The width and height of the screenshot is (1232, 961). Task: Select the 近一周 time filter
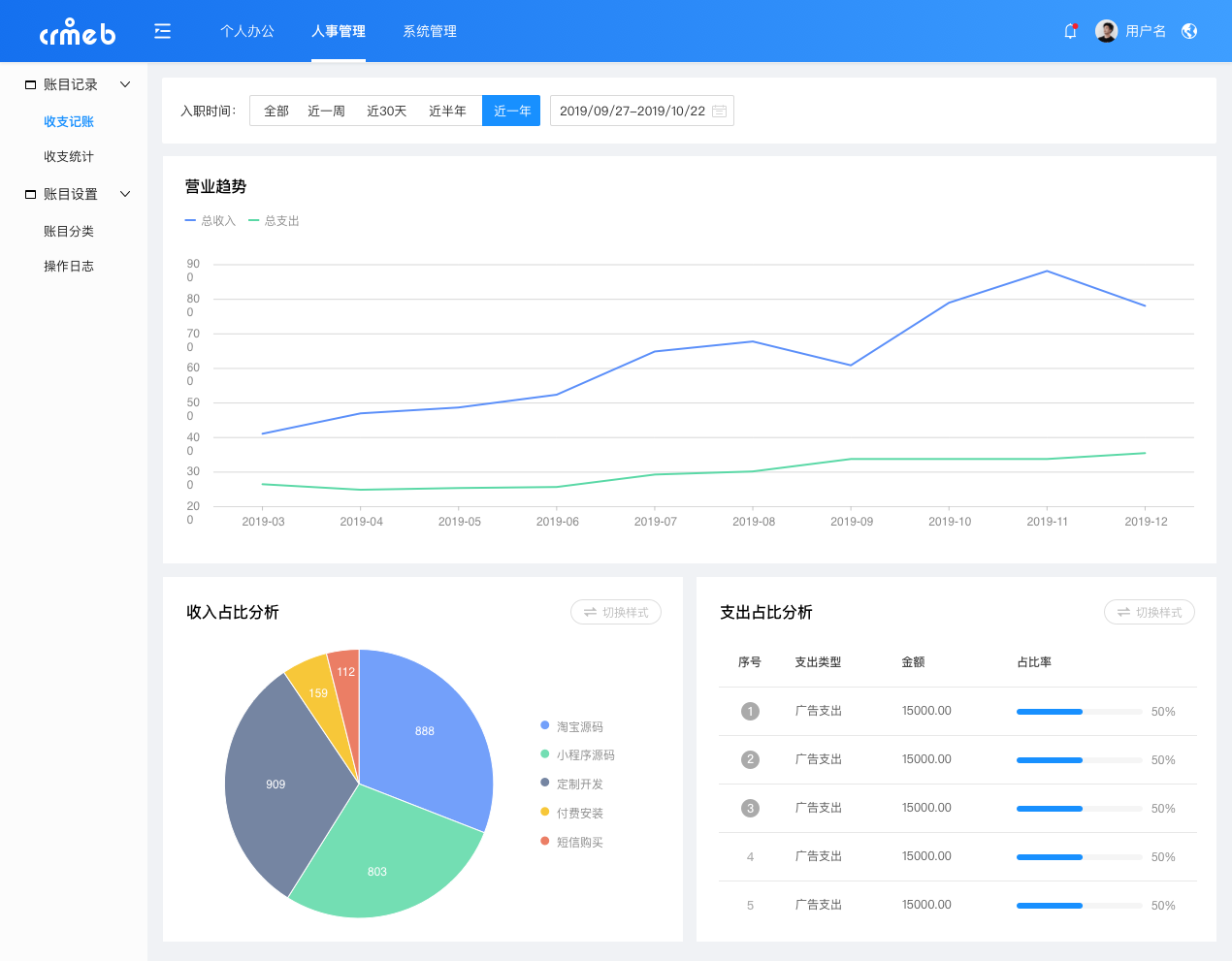[326, 112]
